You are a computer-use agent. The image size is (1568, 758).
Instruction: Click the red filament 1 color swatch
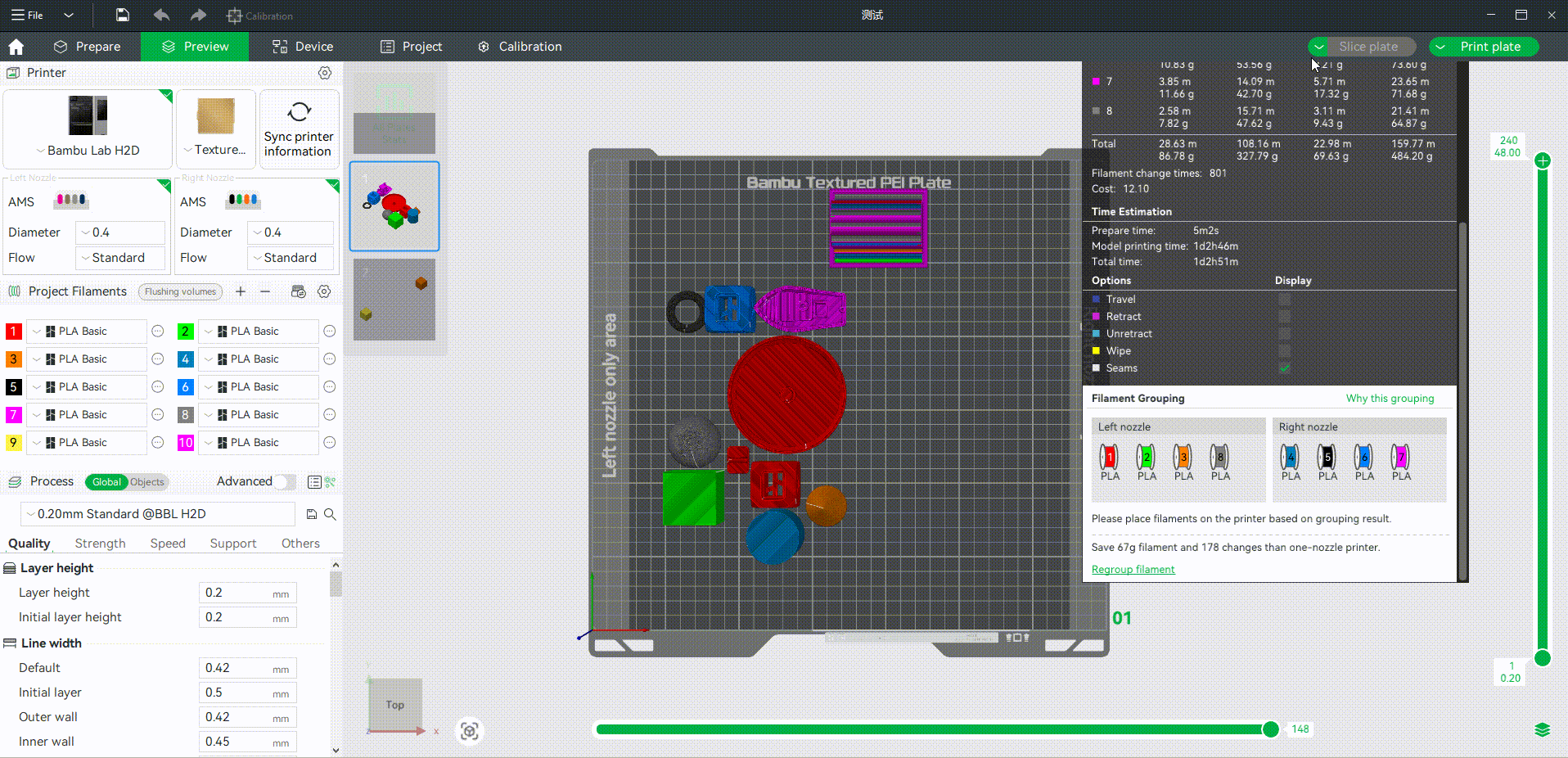click(14, 332)
